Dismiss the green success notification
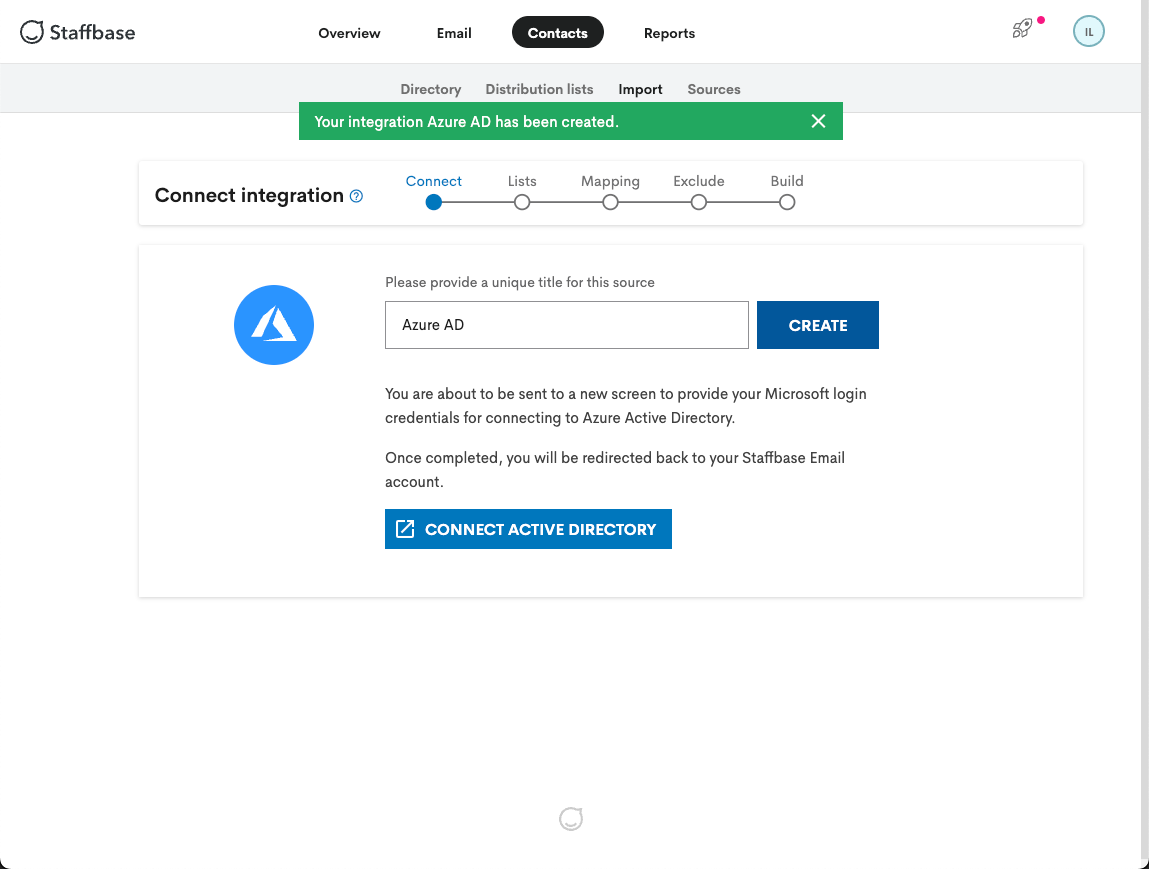This screenshot has width=1149, height=869. (819, 121)
